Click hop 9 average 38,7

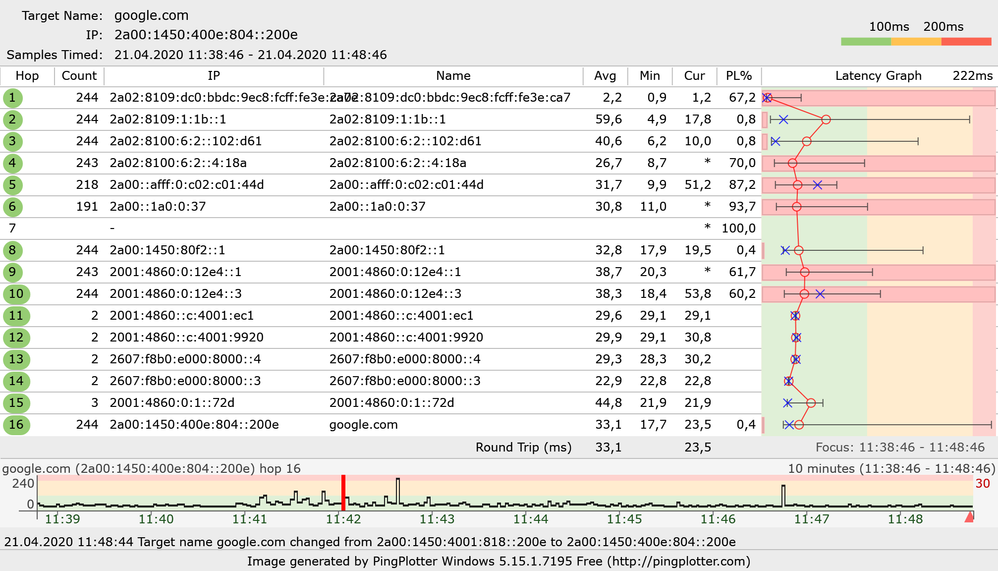pyautogui.click(x=608, y=272)
